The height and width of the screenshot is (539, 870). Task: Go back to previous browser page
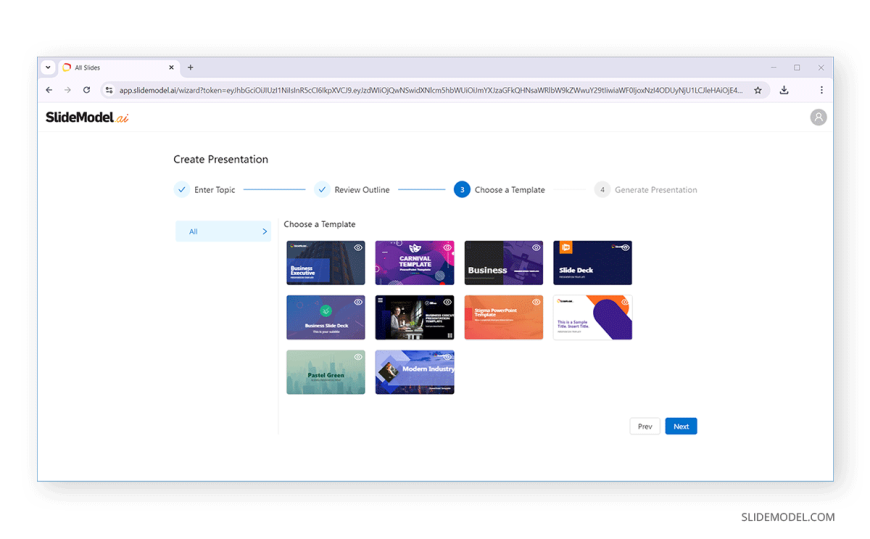click(49, 90)
